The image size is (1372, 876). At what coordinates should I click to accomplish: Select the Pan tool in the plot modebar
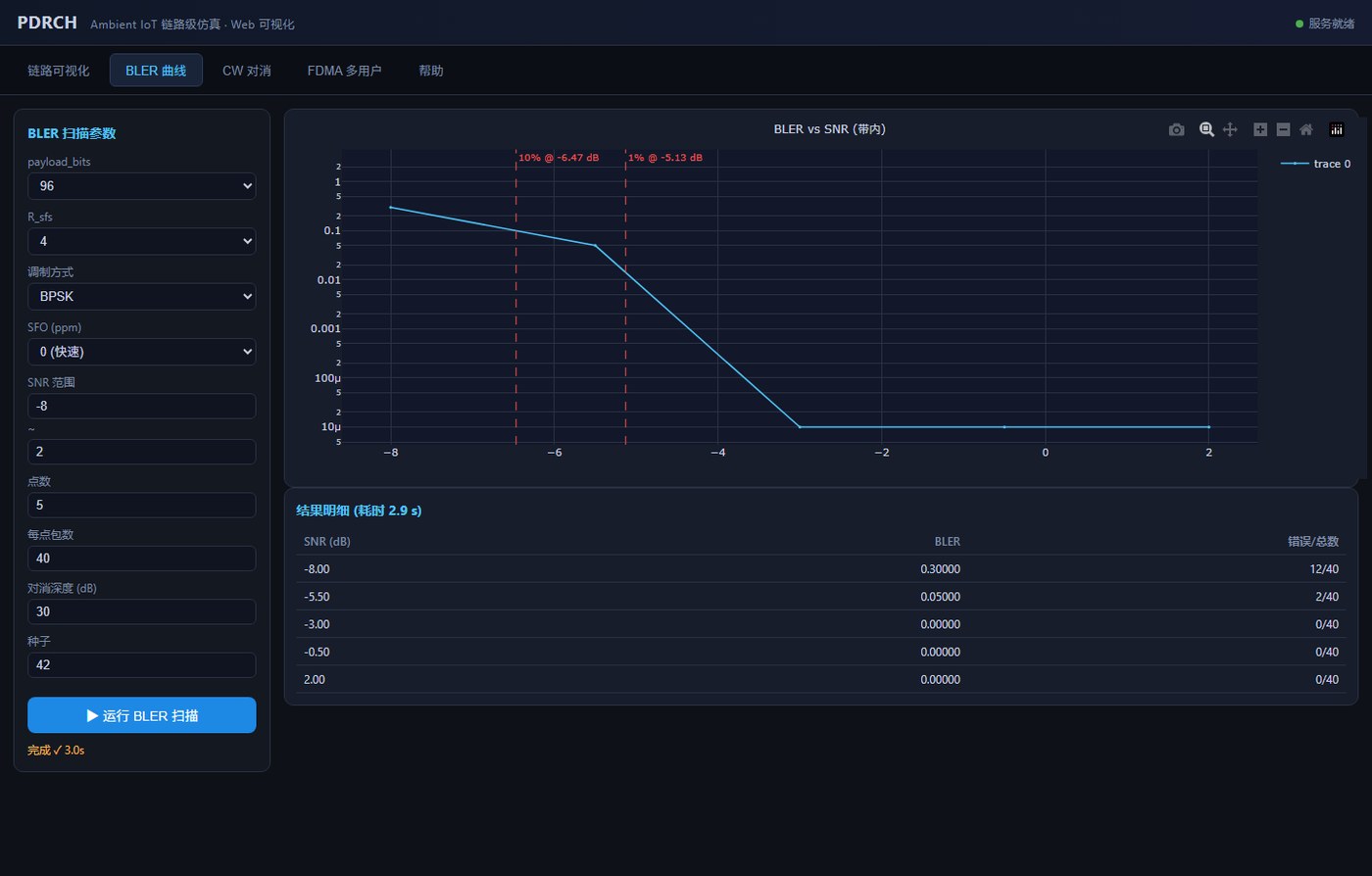click(1230, 129)
